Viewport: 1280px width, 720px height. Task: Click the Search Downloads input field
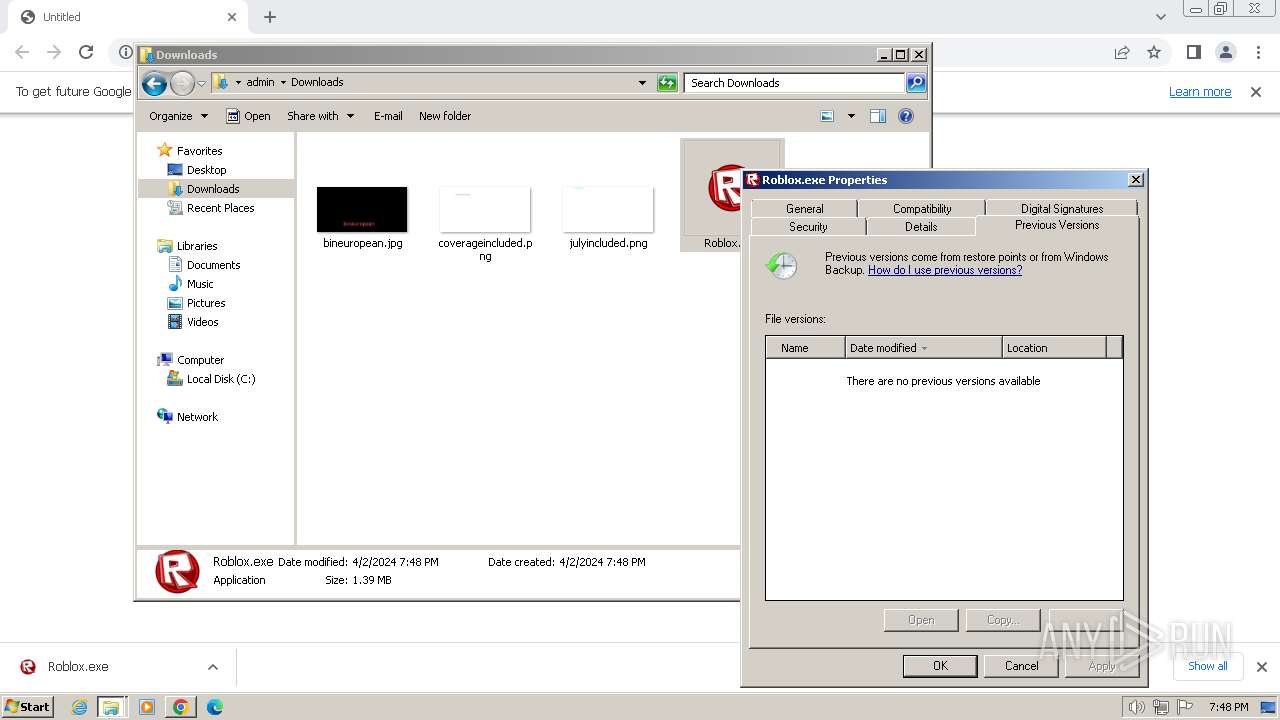tap(795, 83)
